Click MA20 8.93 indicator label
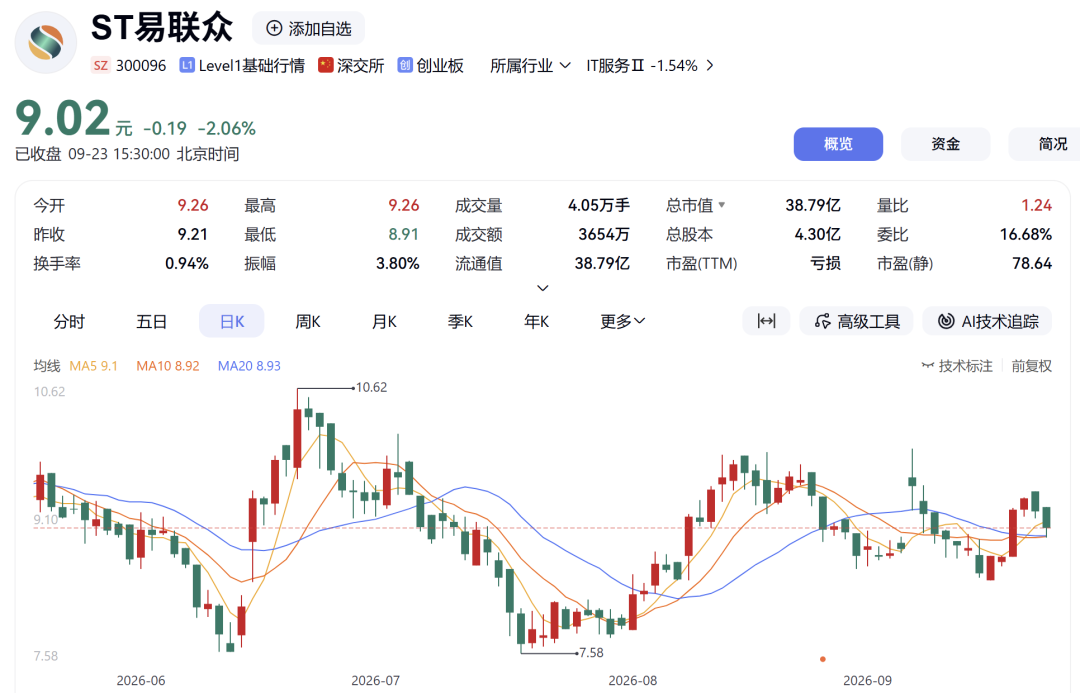 [x=249, y=366]
